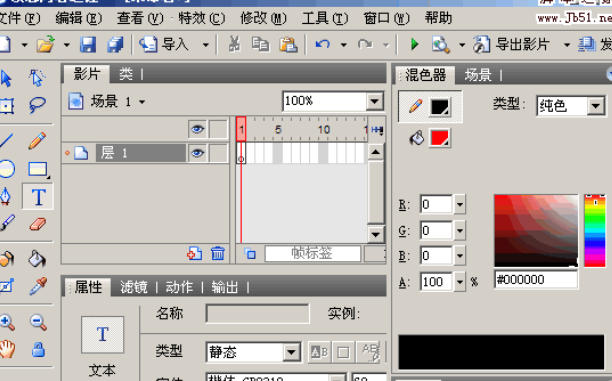Viewport: 612px width, 381px height.
Task: Click the Save All icon
Action: click(x=116, y=45)
